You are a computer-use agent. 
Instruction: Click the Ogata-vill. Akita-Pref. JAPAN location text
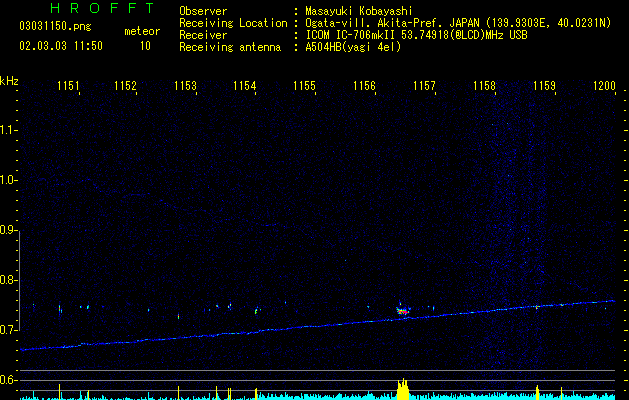pos(393,23)
